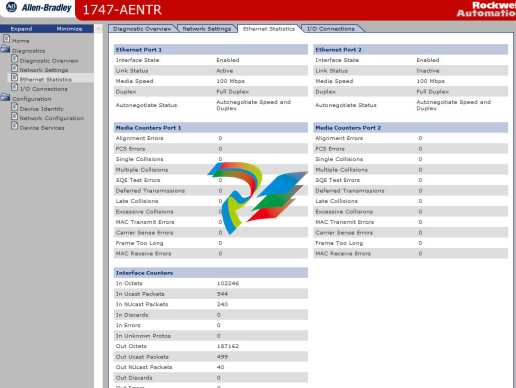The image size is (516, 388).
Task: Click the Interface Counters section header
Action: [211, 273]
